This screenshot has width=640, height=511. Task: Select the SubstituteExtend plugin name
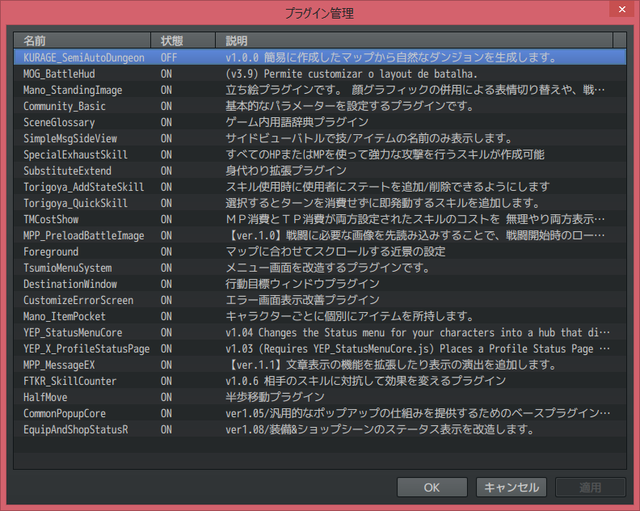click(x=67, y=171)
